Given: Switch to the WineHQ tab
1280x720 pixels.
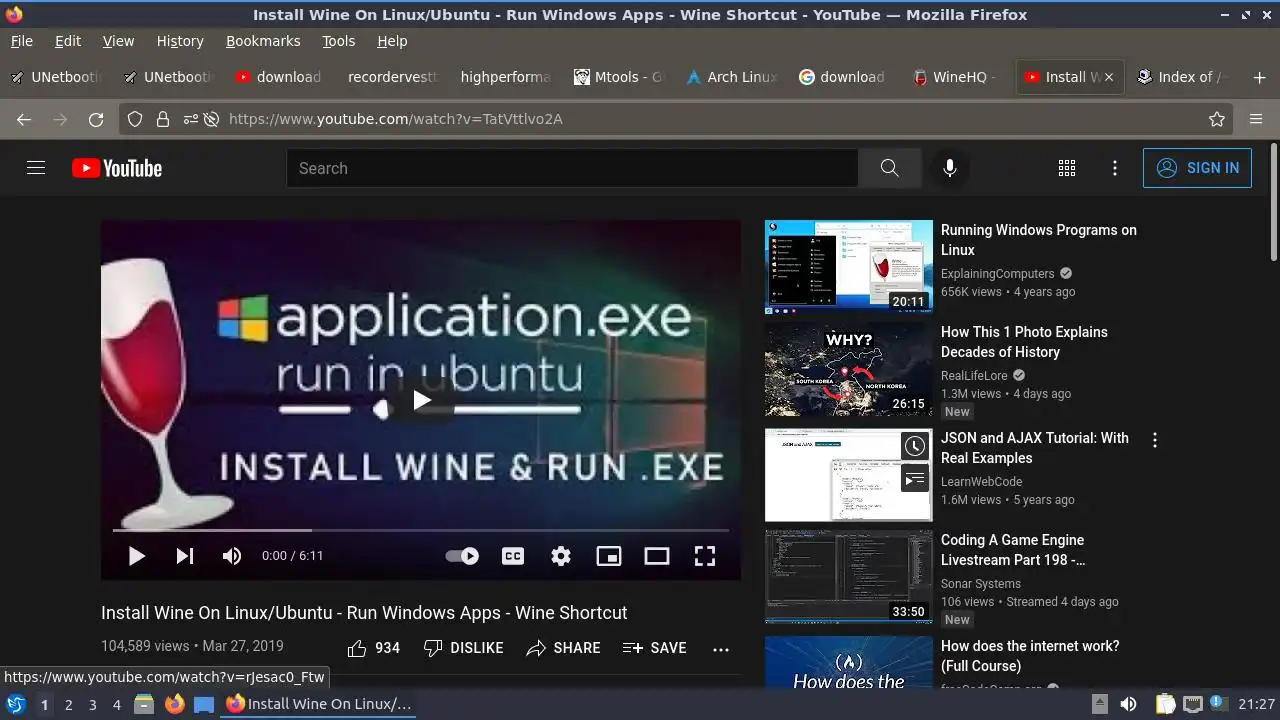Looking at the screenshot, I should click(957, 77).
